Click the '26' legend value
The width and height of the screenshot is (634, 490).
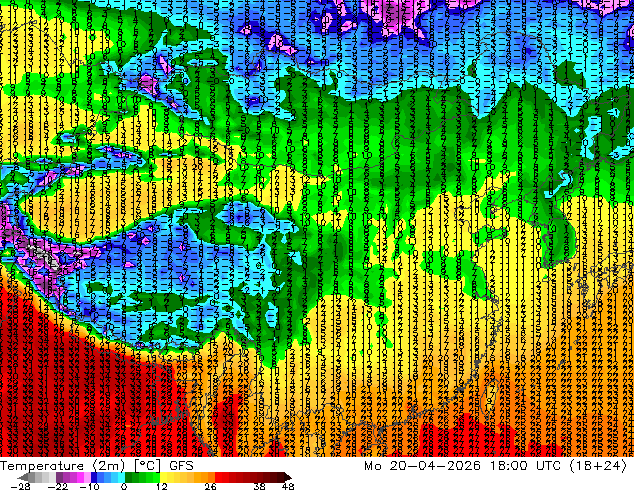(210, 486)
